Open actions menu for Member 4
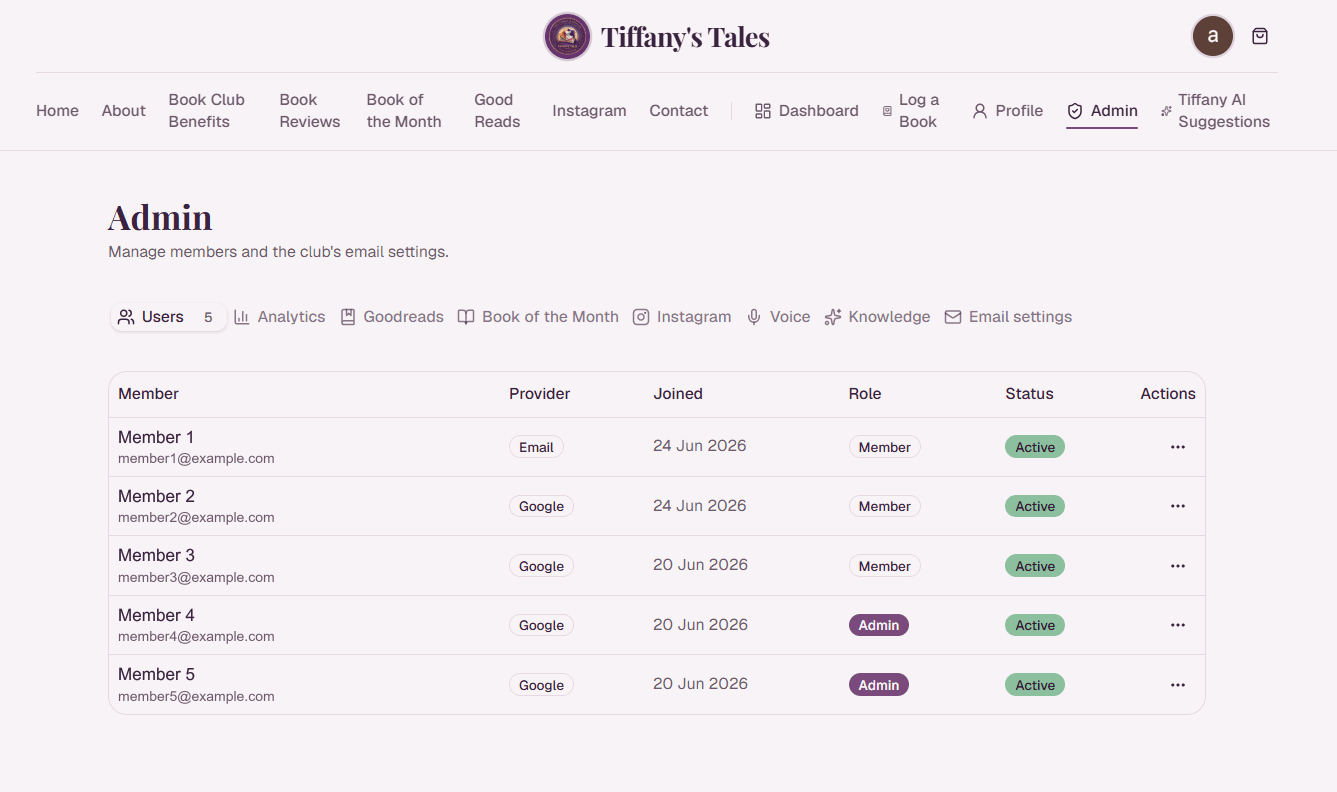Viewport: 1337px width, 792px height. pos(1178,625)
